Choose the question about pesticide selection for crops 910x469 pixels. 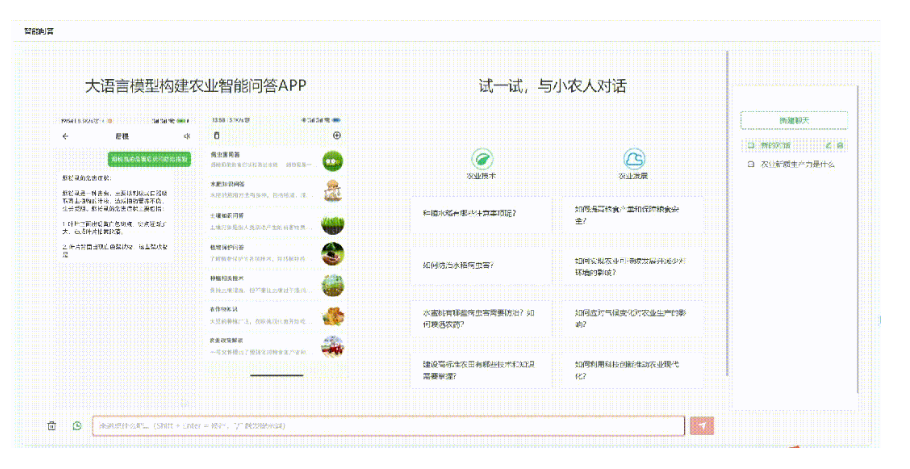click(480, 318)
